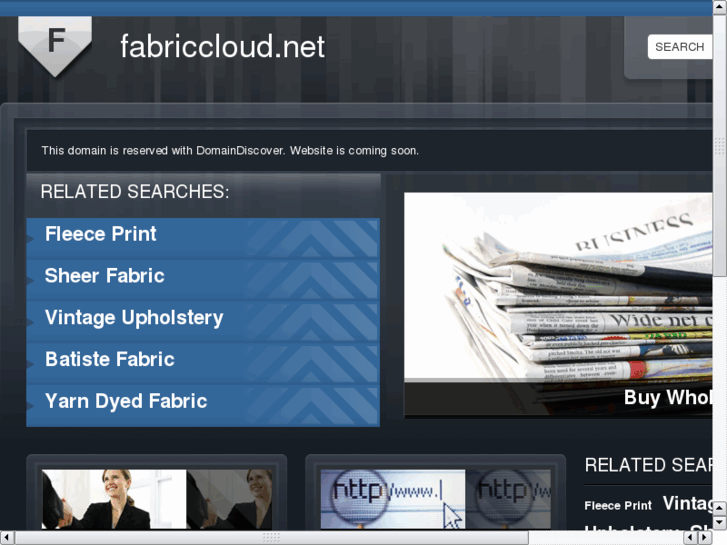Click the vertical scrollbar up arrow
727x545 pixels.
tap(720, 7)
